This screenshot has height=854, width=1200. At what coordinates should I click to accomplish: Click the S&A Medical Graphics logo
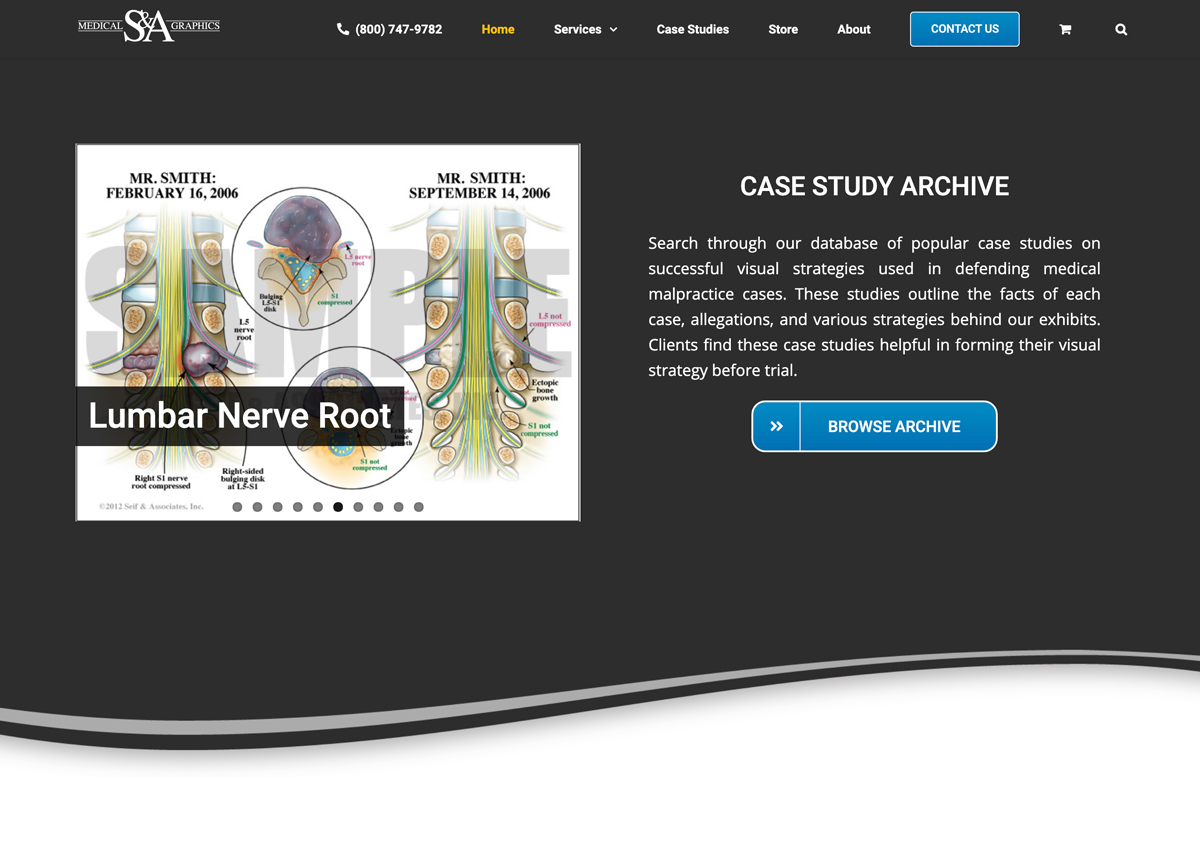pos(149,26)
